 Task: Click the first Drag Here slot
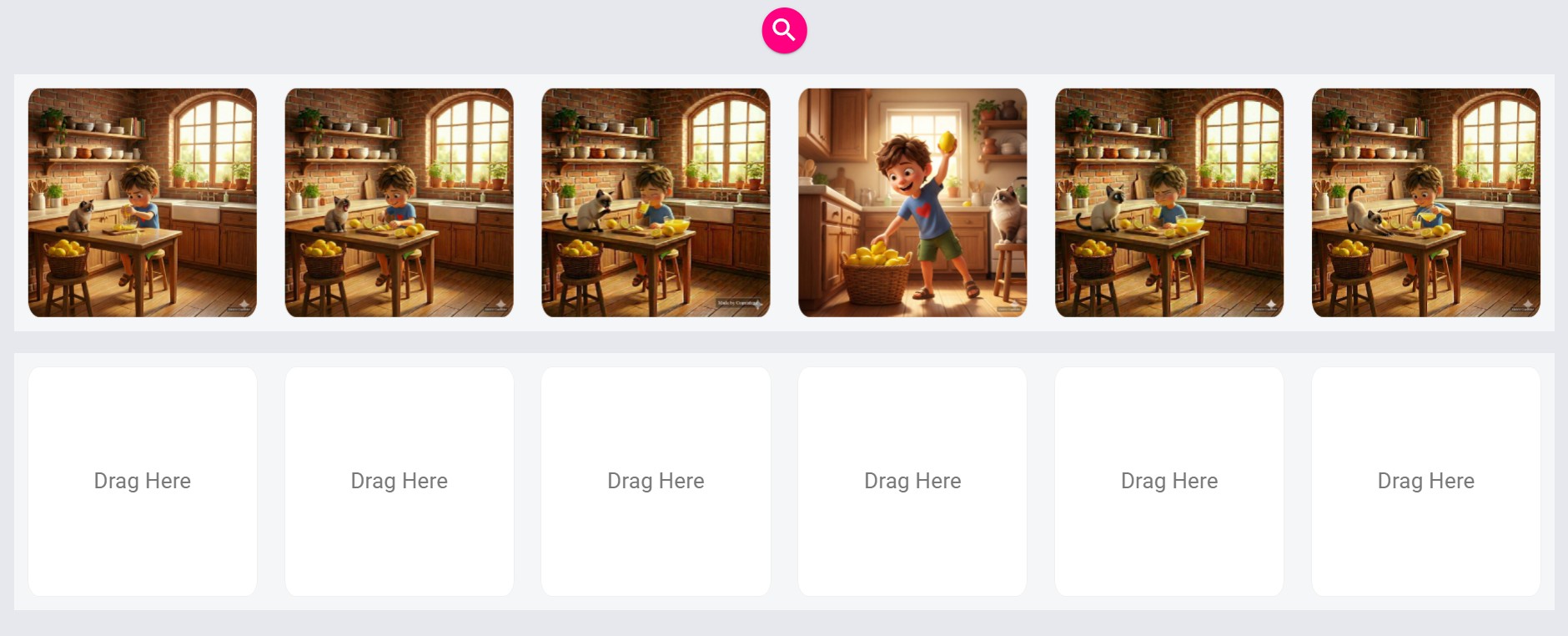143,482
